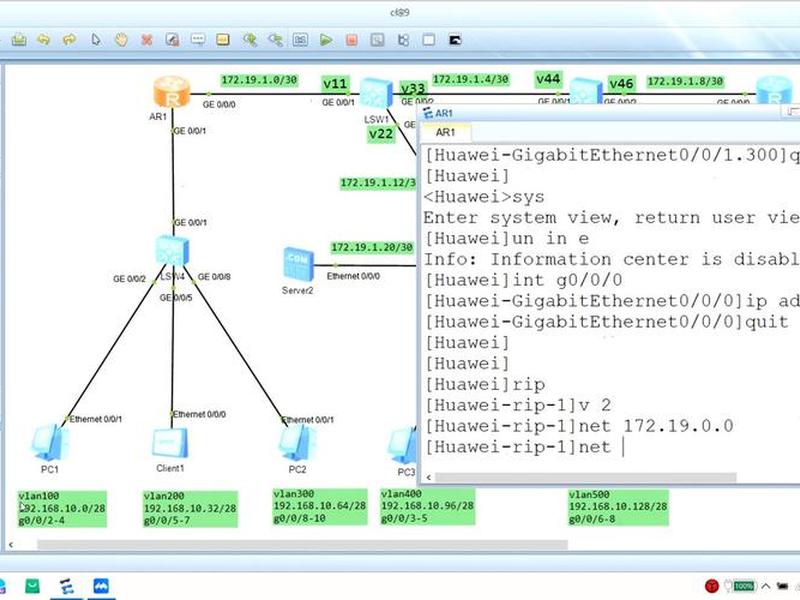Click the red delete tool icon
The width and height of the screenshot is (800, 600).
click(147, 39)
